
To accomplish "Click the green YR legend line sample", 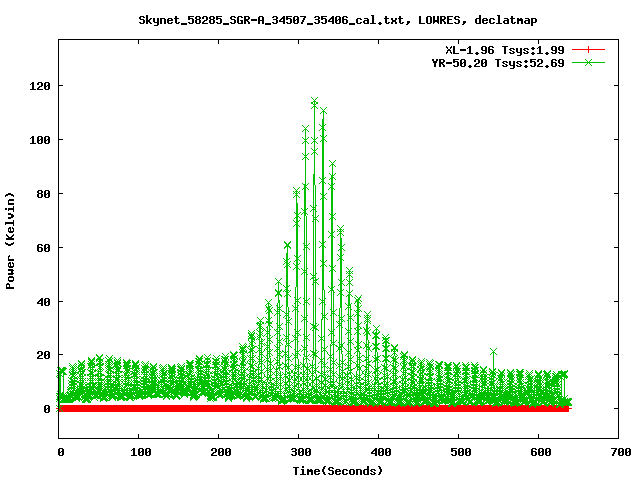I will pos(588,62).
